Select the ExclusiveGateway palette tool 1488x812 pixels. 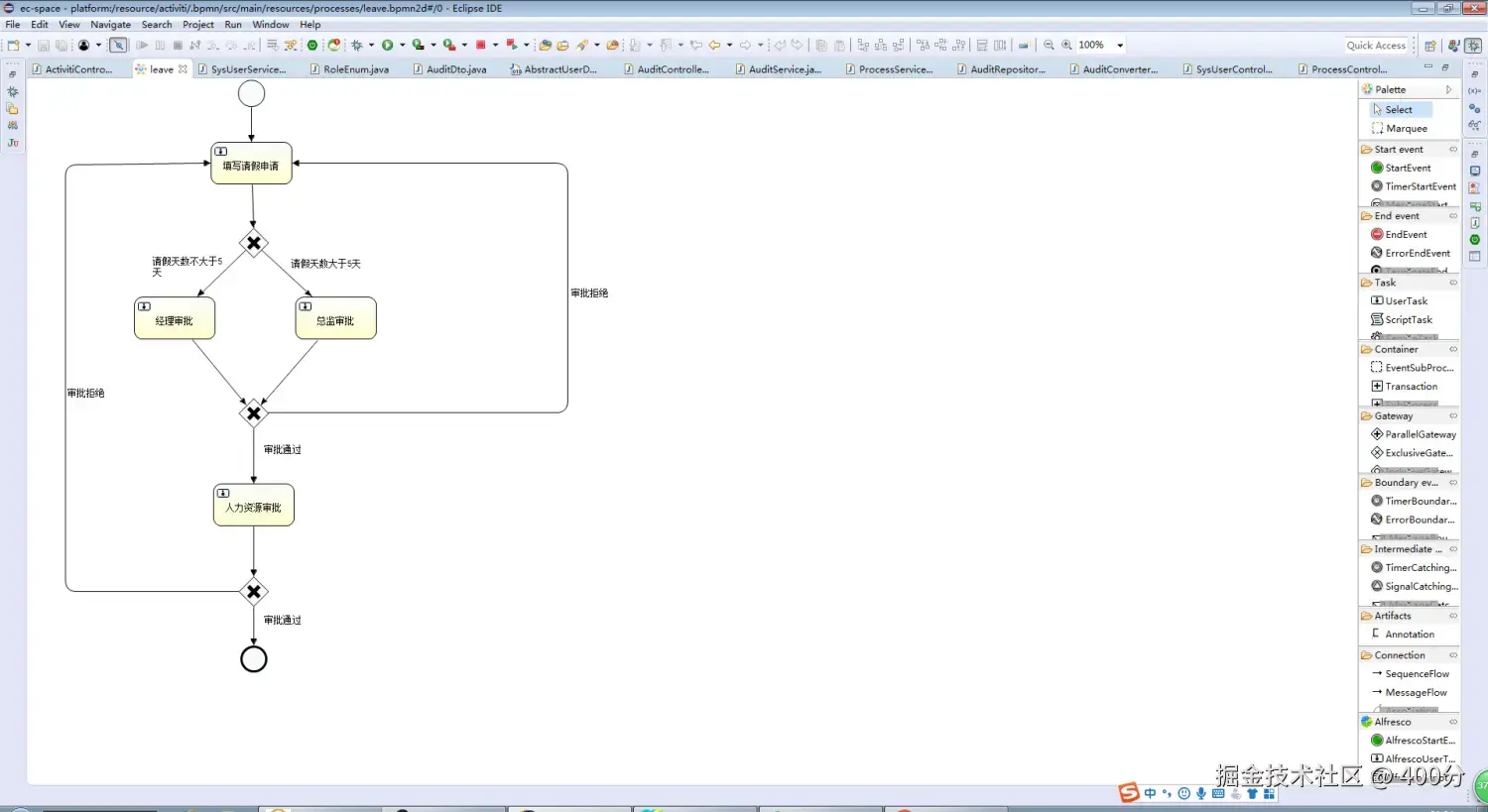click(x=1412, y=453)
